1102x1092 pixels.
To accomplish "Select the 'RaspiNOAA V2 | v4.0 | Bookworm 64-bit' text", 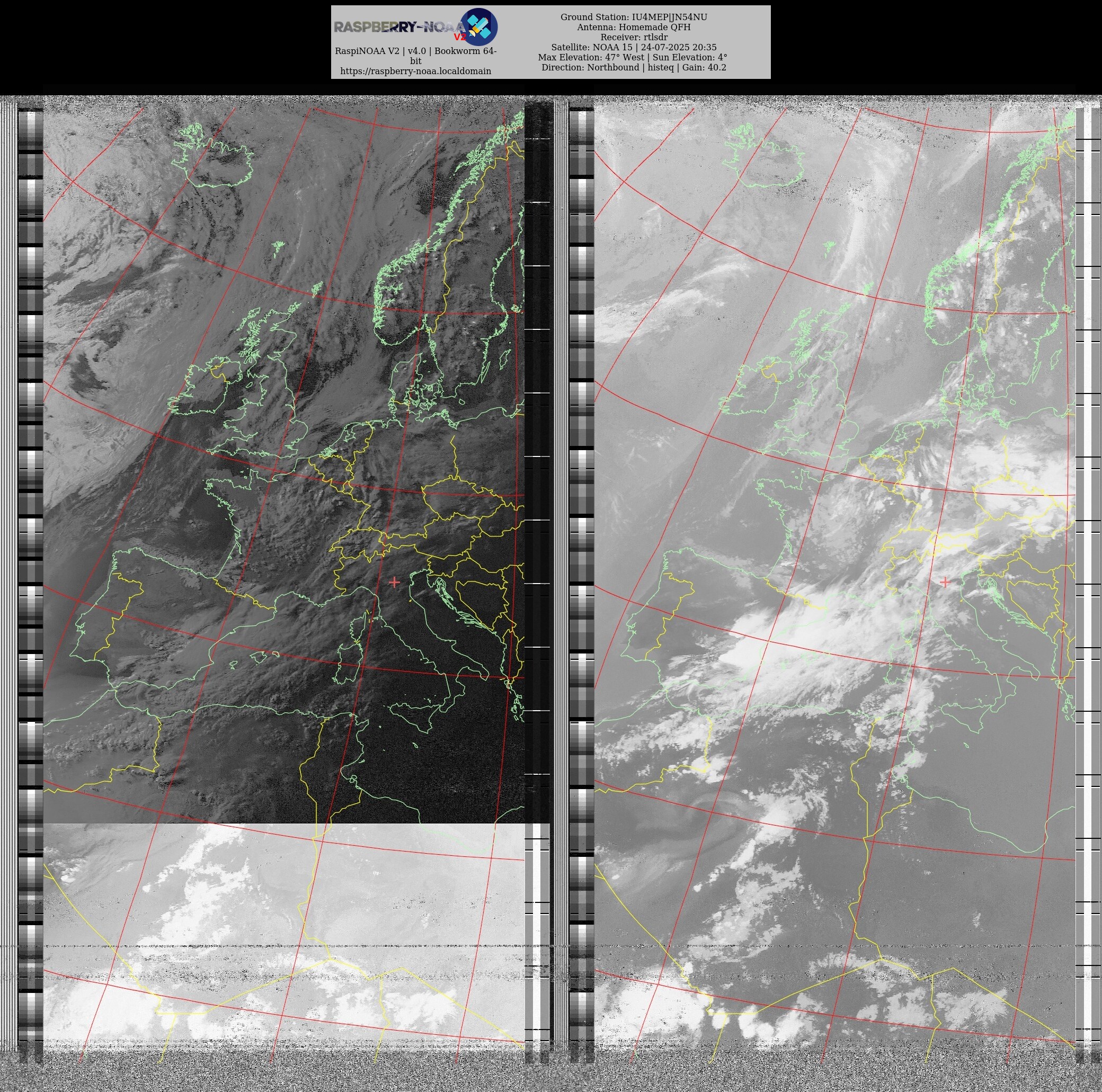I will click(415, 56).
